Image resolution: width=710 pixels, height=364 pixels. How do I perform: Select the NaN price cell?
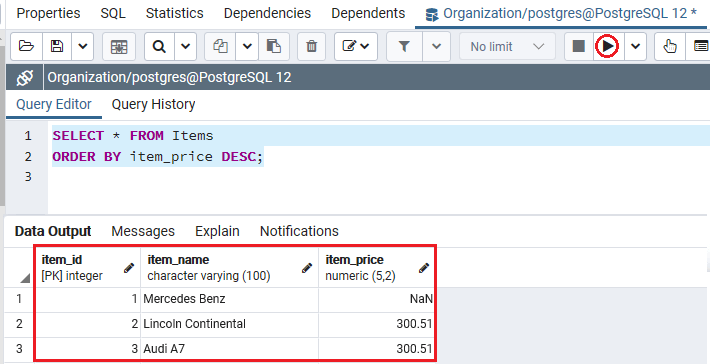(377, 299)
